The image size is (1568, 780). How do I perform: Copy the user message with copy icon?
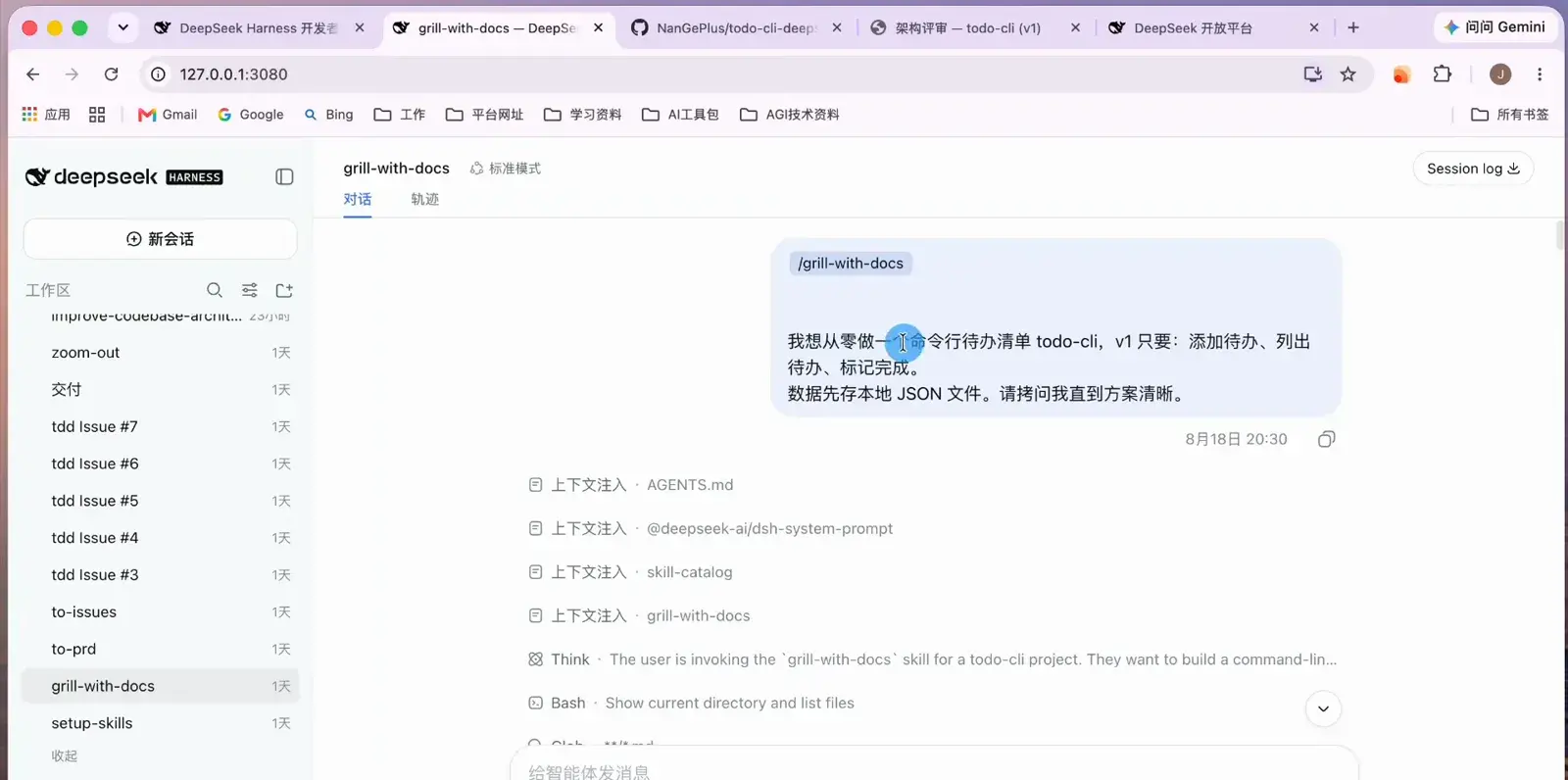(x=1326, y=439)
